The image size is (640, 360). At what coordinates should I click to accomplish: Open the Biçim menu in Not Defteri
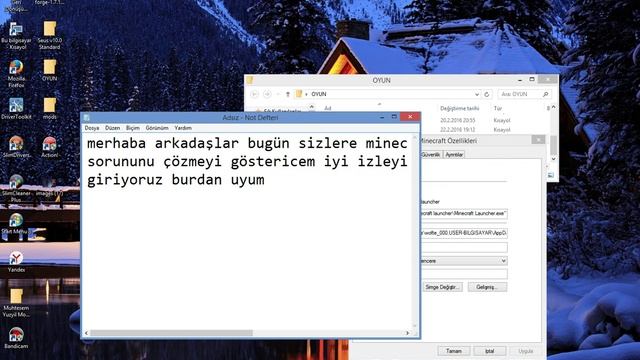pyautogui.click(x=133, y=128)
